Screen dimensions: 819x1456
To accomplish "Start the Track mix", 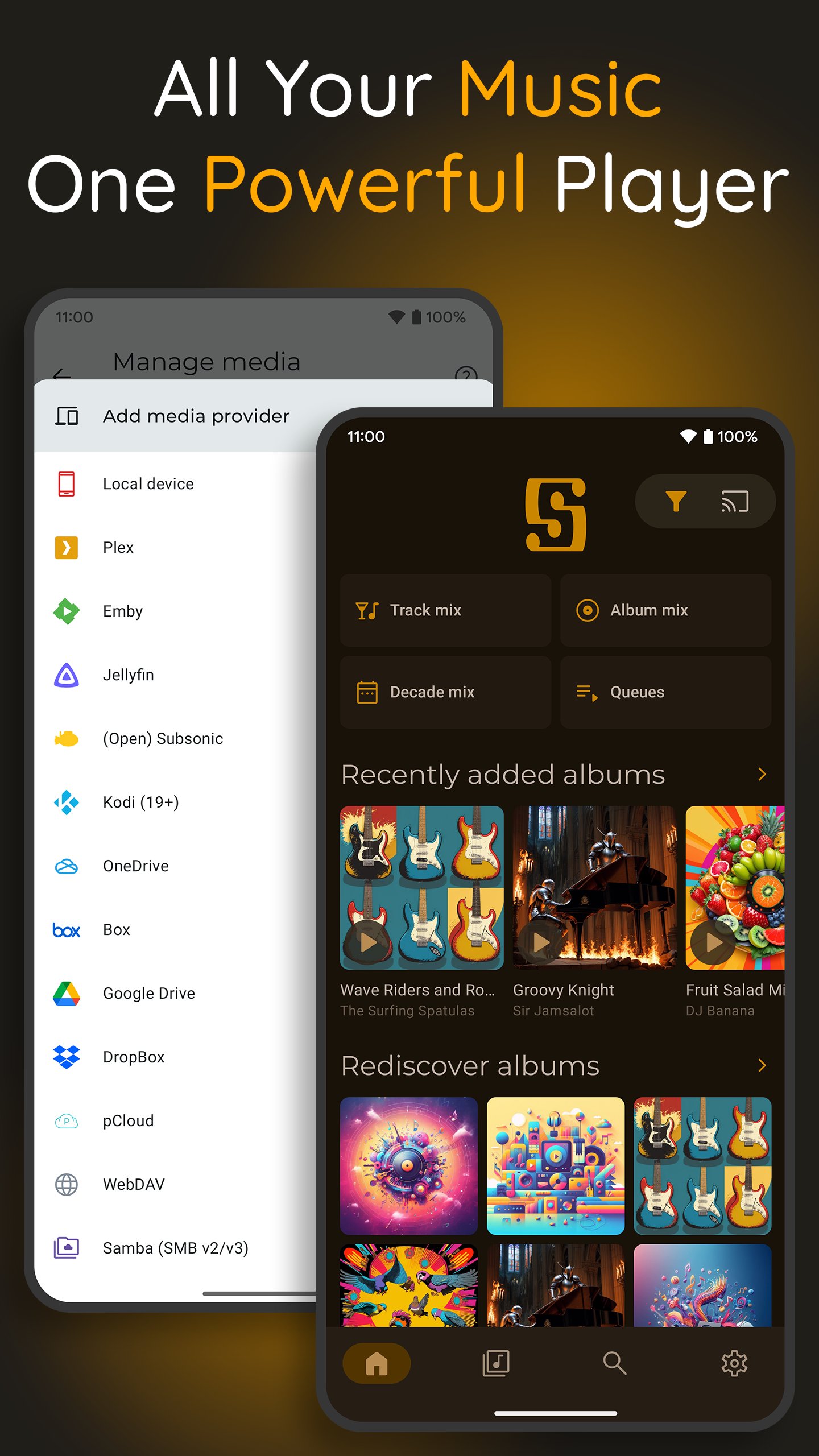I will point(445,610).
